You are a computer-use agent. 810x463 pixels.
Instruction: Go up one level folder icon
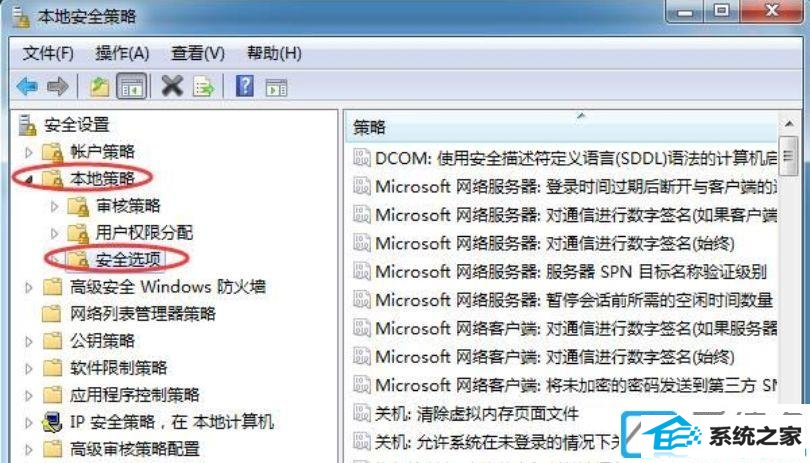click(x=100, y=86)
